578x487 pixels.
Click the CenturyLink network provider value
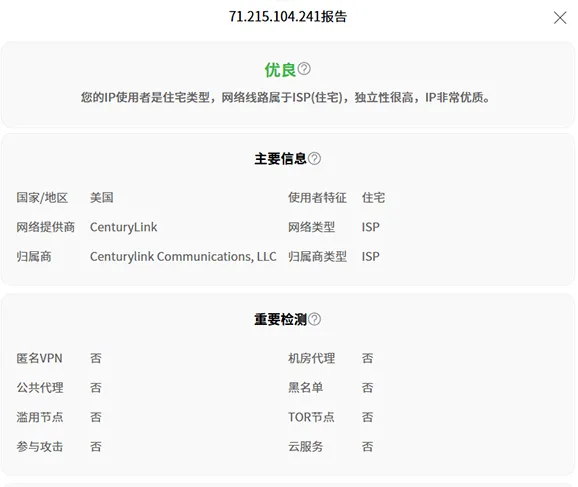[x=123, y=227]
